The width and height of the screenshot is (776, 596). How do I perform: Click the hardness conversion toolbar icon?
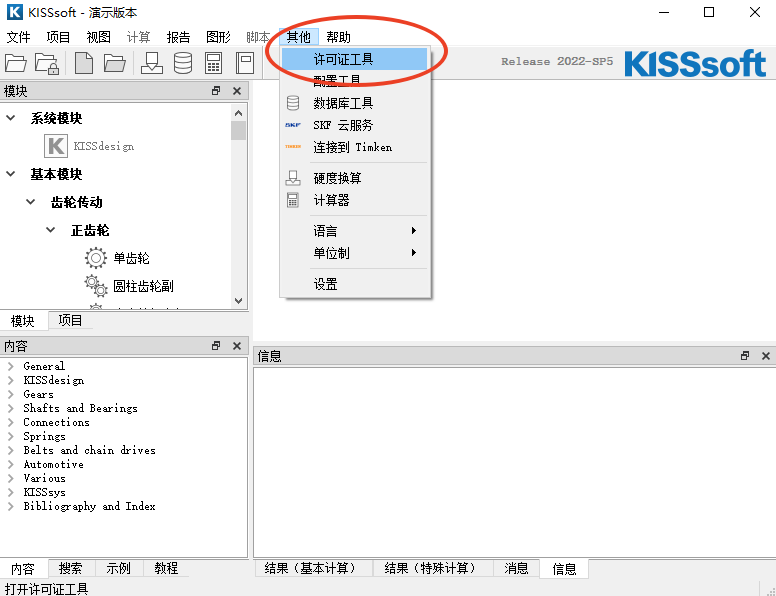click(152, 63)
